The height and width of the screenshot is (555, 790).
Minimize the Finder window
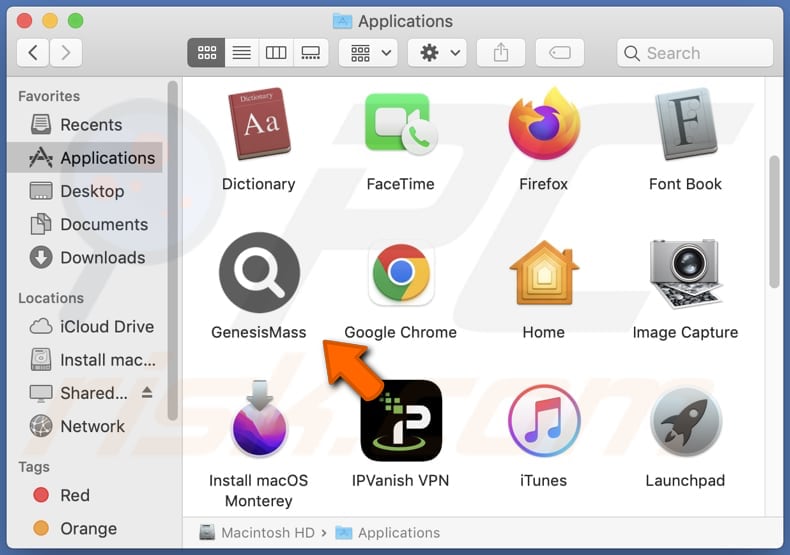[50, 21]
